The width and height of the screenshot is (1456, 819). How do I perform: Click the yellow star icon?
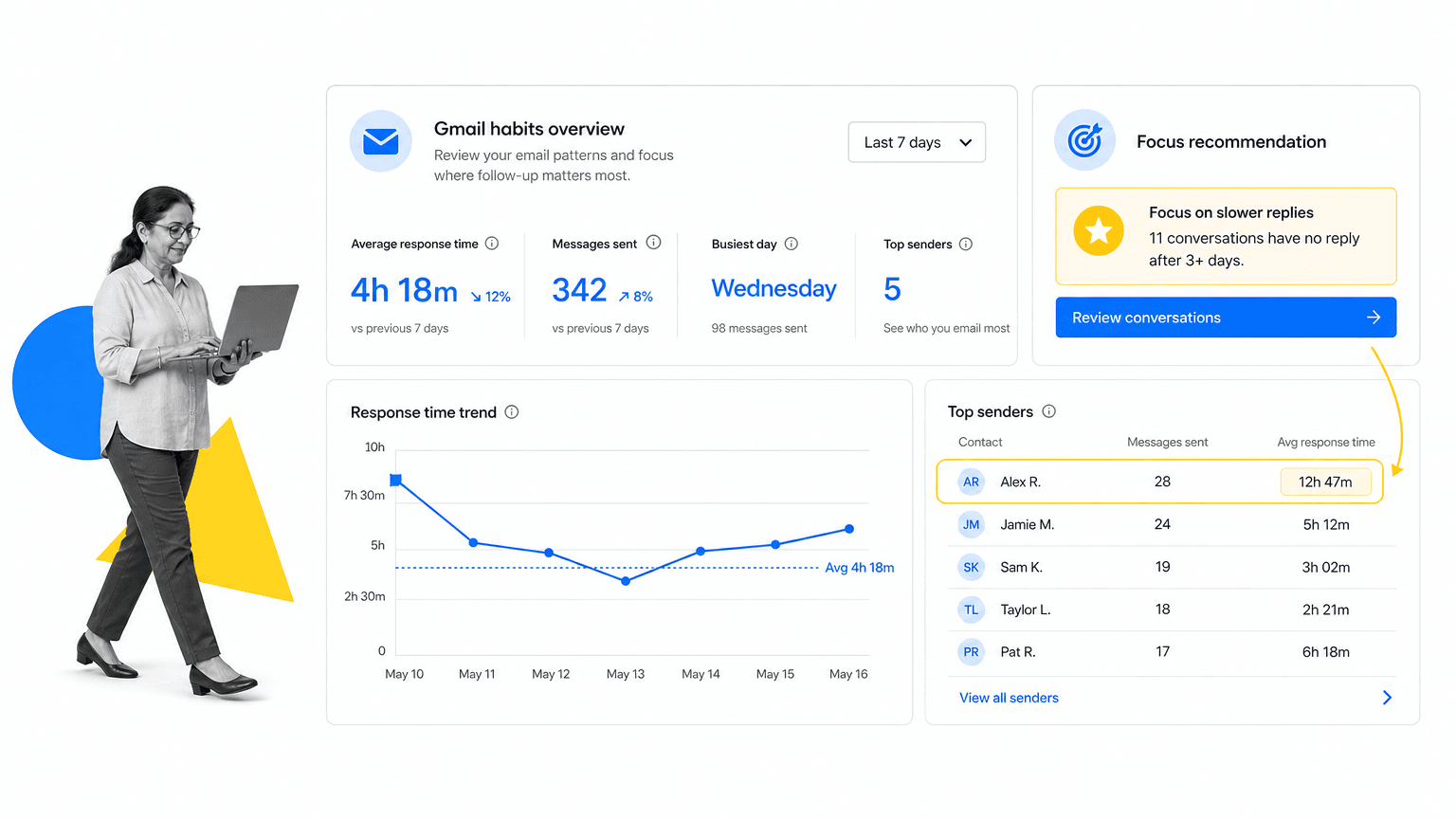1099,230
